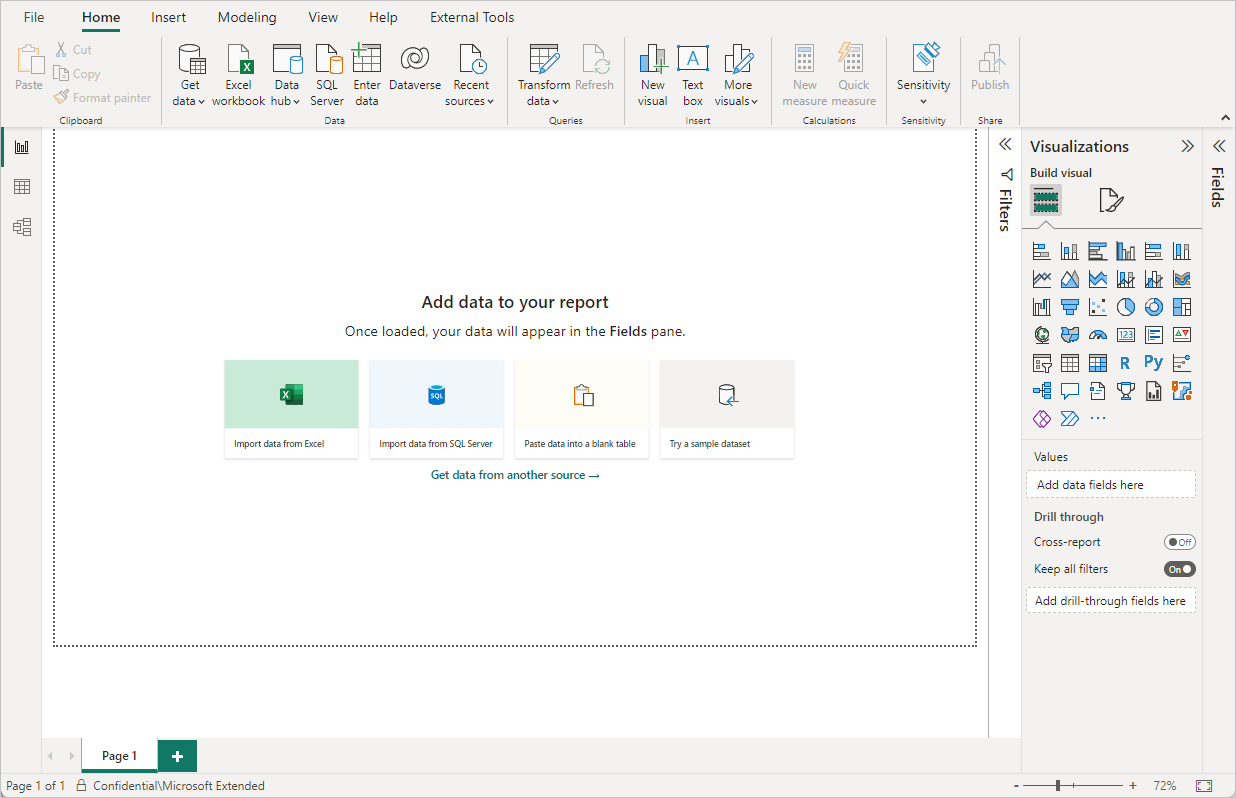Open Model view in left sidebar

(21, 227)
